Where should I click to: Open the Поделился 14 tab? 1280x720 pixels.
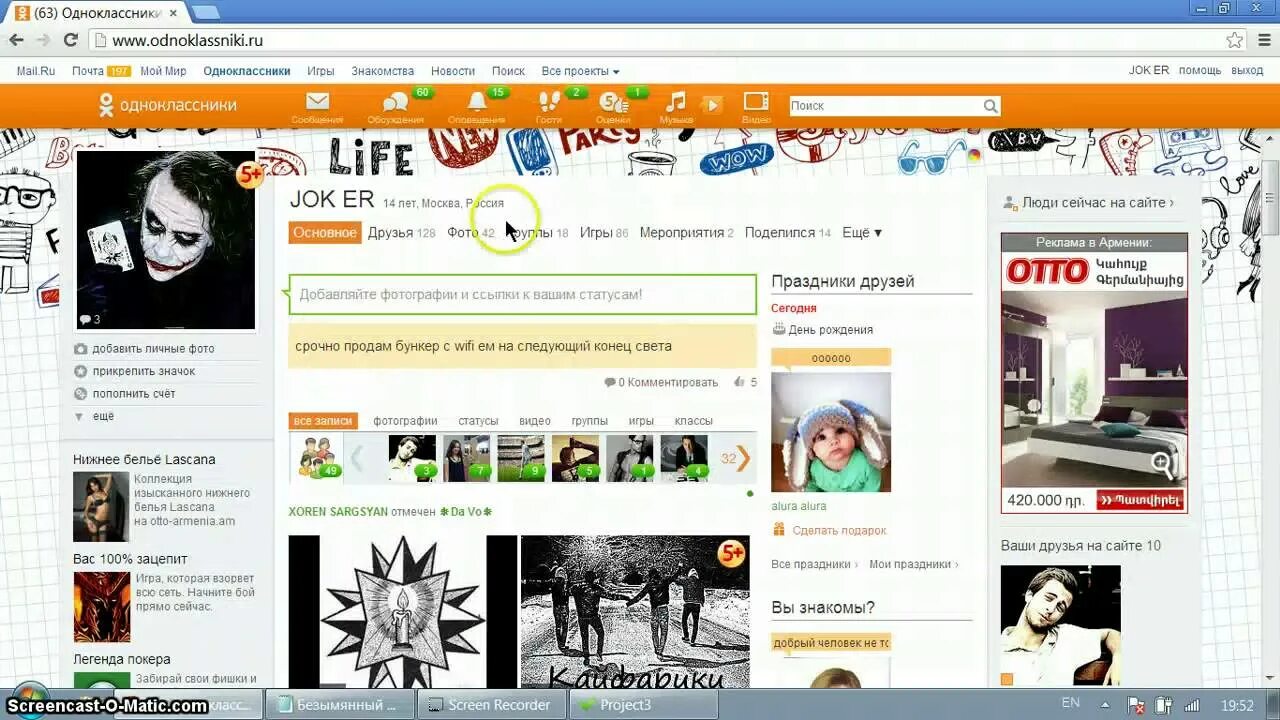click(788, 232)
